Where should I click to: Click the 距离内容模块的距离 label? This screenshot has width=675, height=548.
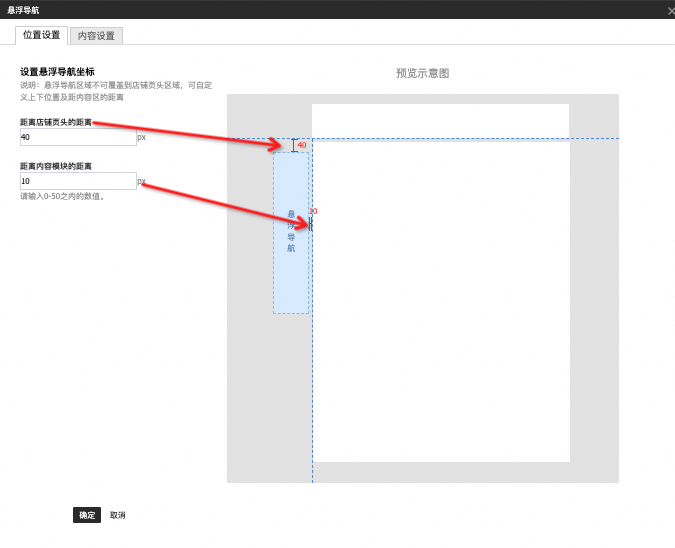pyautogui.click(x=56, y=166)
